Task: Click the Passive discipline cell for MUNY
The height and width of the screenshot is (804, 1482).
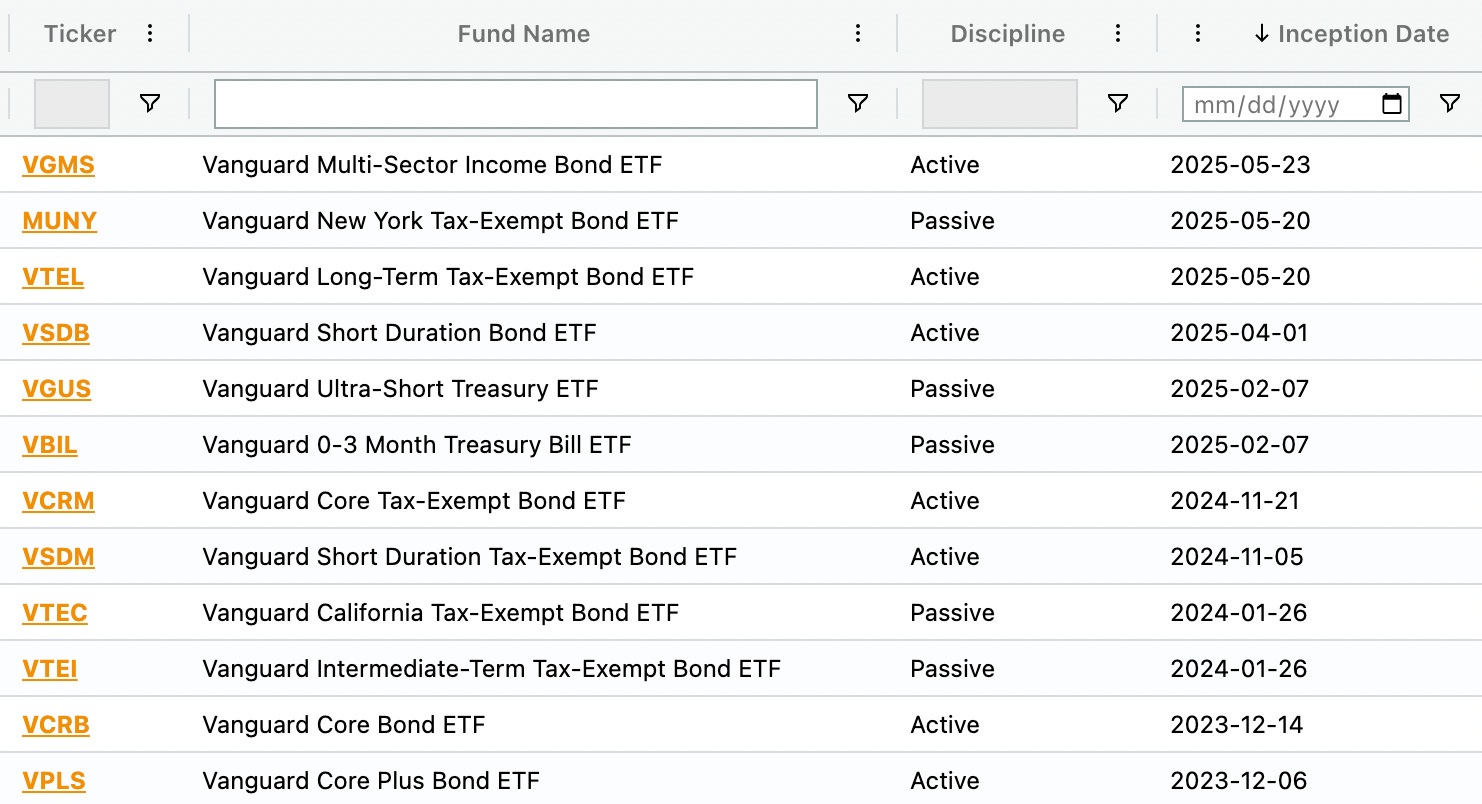Action: [953, 221]
